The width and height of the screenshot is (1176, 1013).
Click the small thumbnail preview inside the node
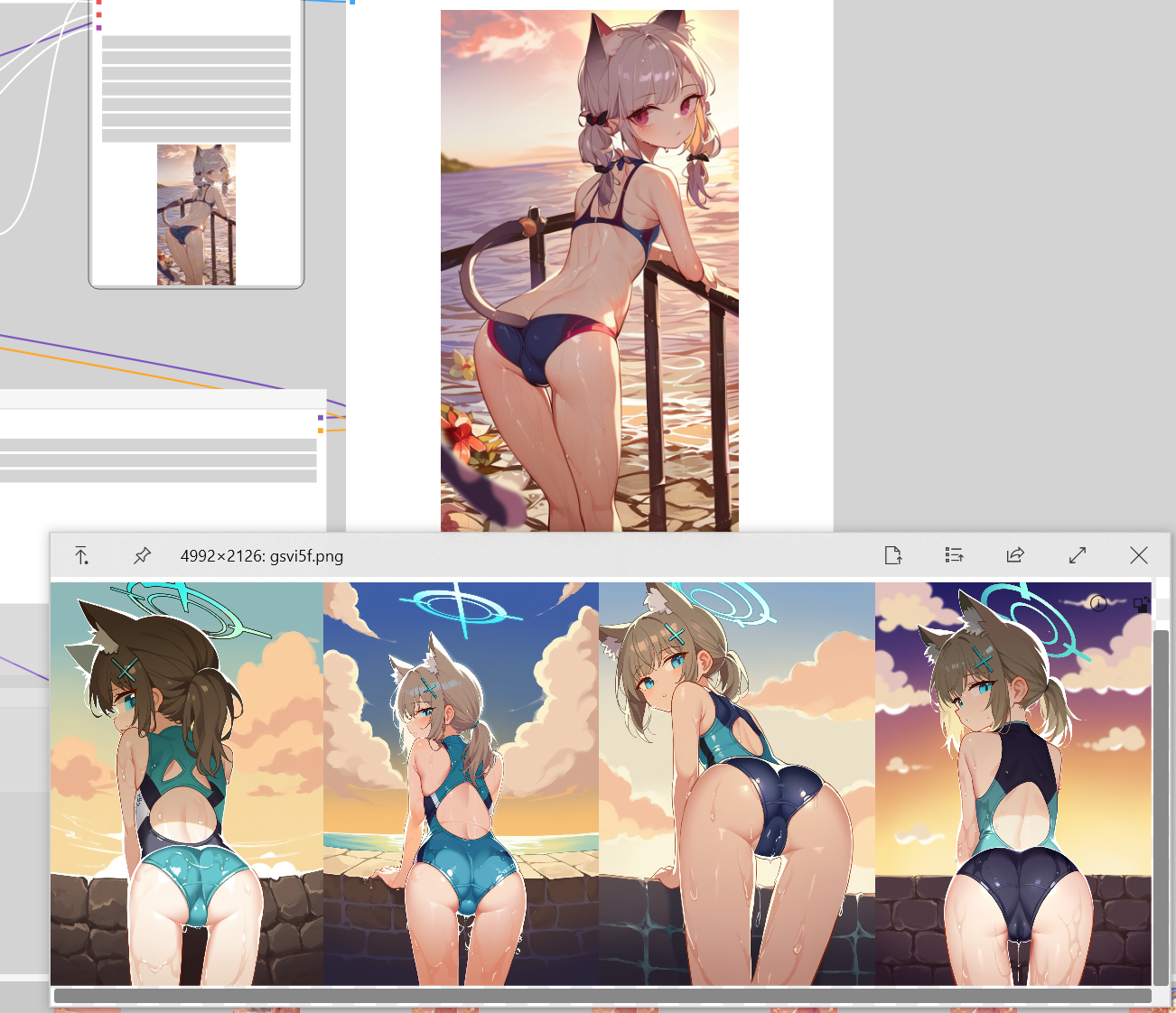(x=196, y=215)
